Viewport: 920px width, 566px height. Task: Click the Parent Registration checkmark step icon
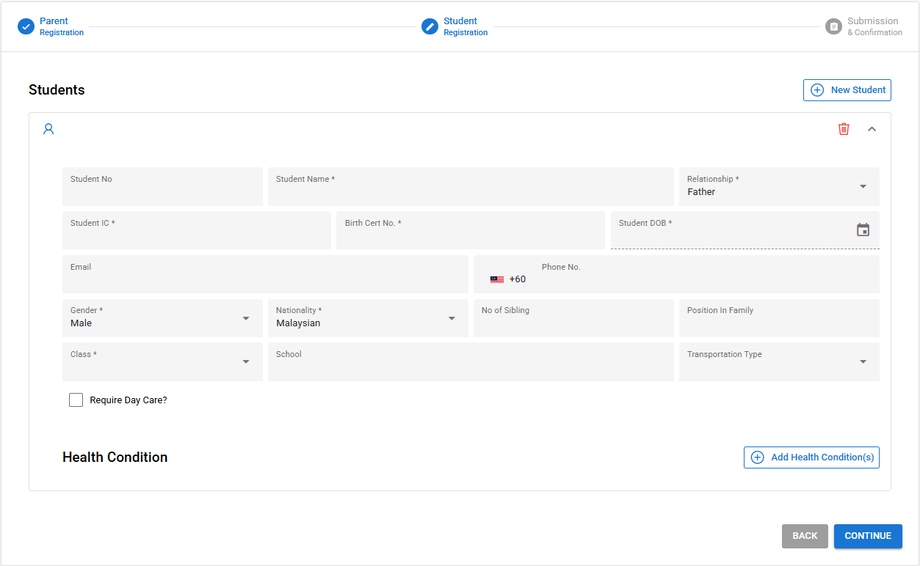(x=26, y=26)
